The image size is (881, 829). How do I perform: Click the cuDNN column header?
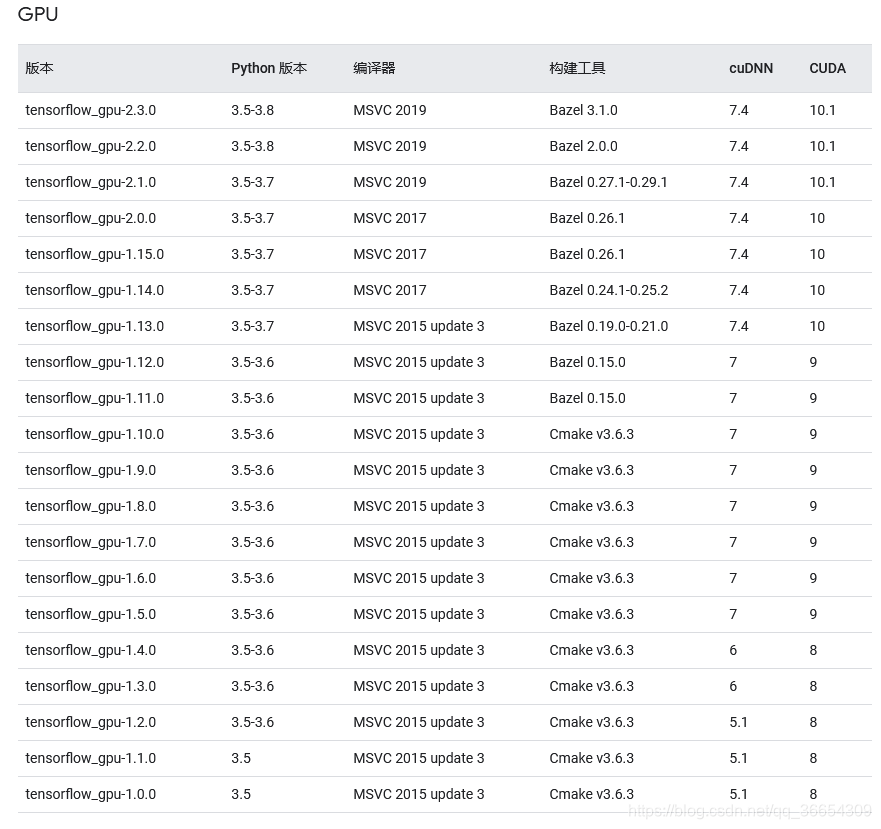pos(751,69)
